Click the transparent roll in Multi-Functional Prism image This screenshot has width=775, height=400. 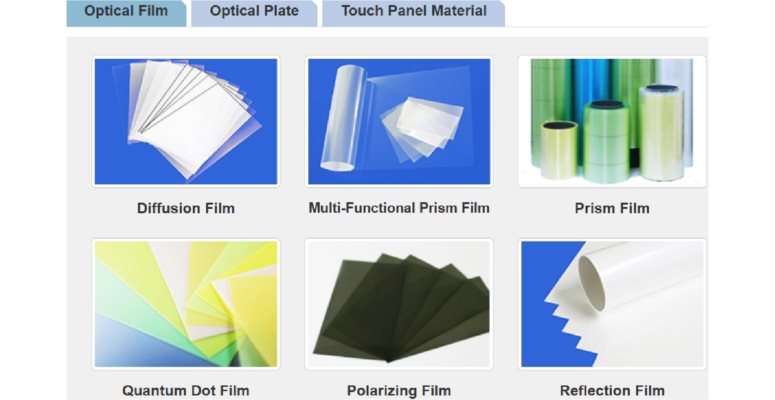point(343,119)
